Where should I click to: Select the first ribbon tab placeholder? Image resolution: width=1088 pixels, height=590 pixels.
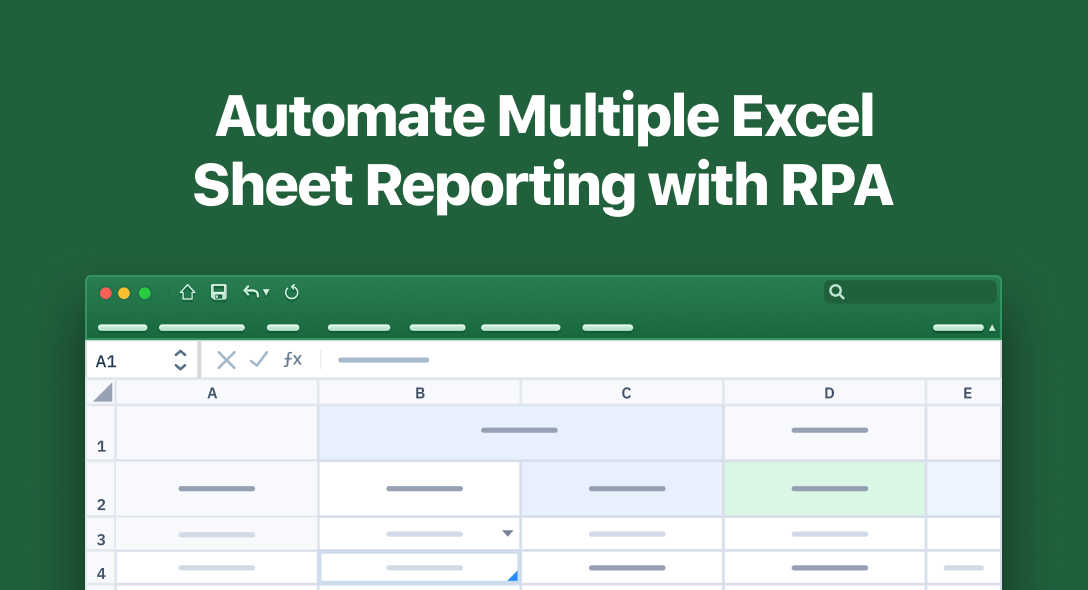(122, 327)
